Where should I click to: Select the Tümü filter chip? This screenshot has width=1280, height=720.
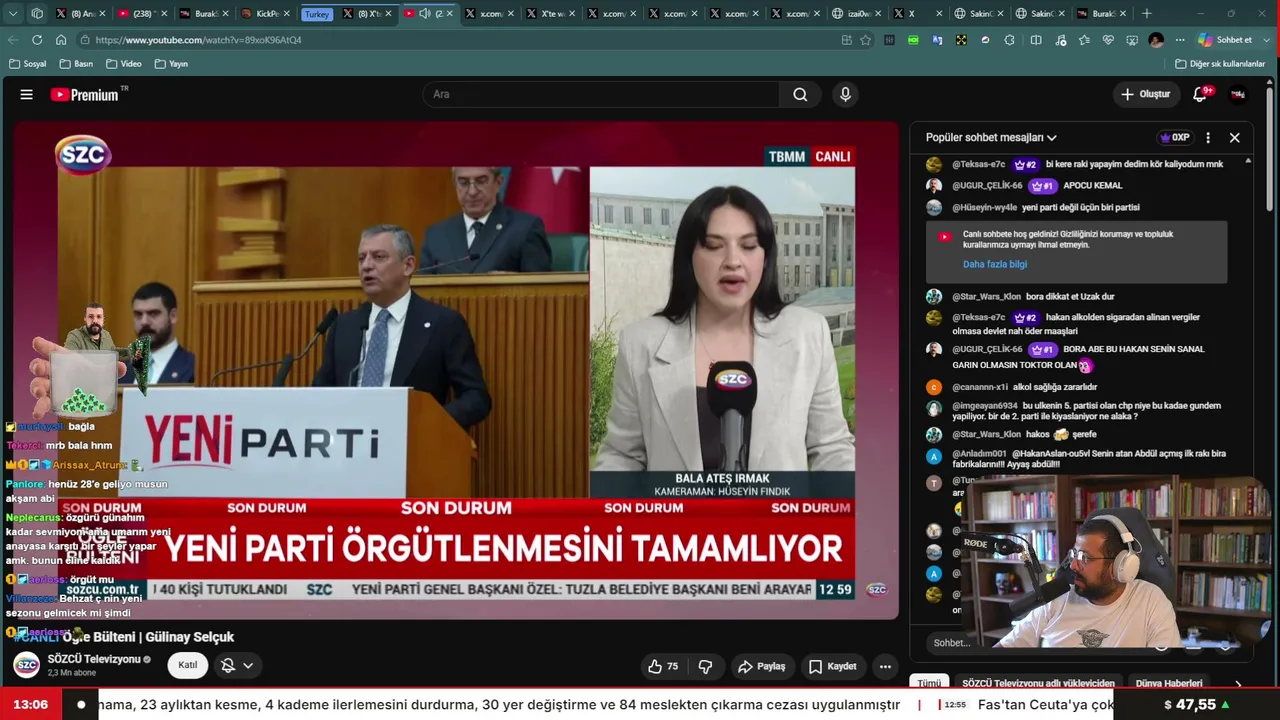click(930, 684)
